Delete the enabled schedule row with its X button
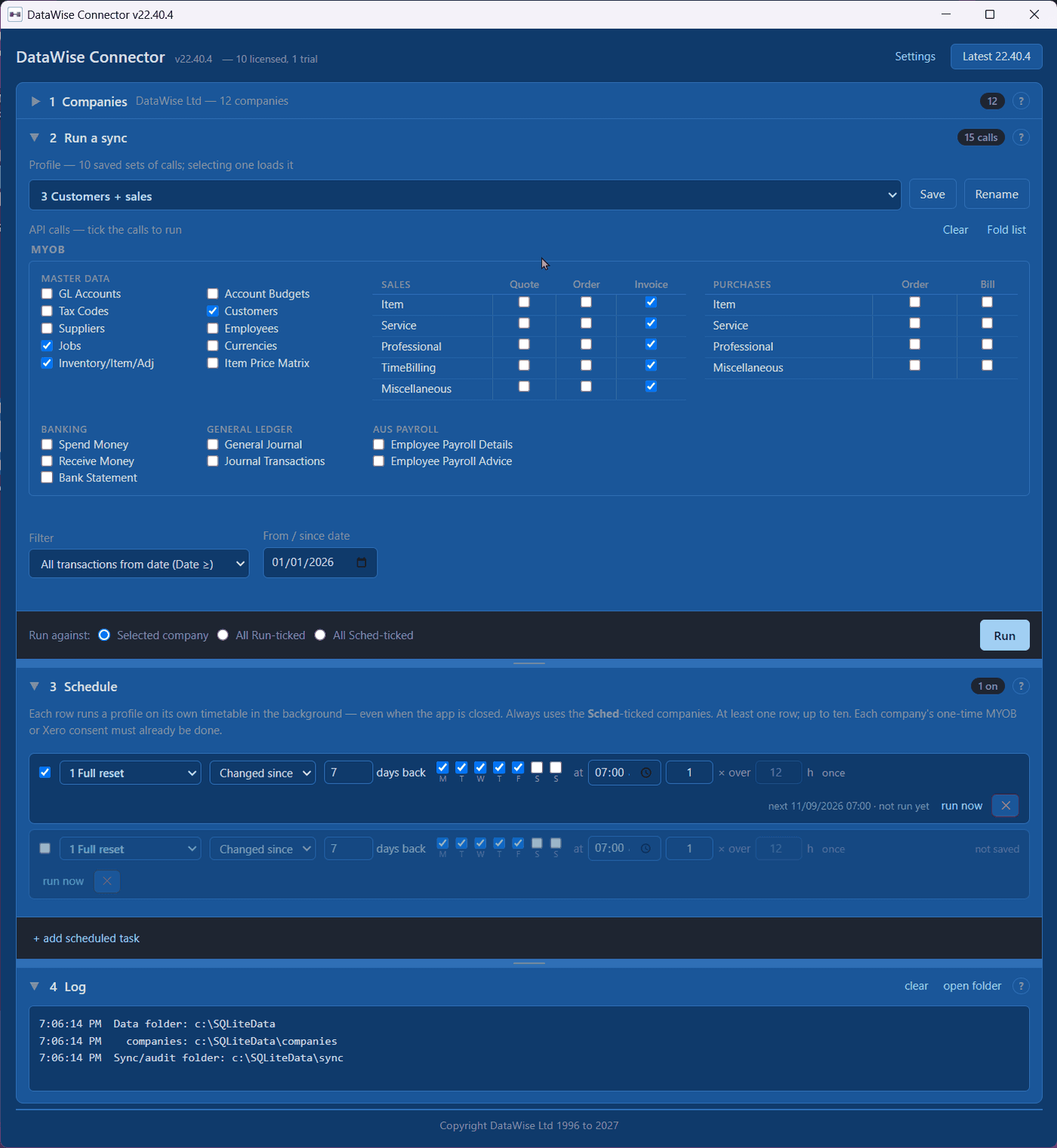 click(1006, 805)
